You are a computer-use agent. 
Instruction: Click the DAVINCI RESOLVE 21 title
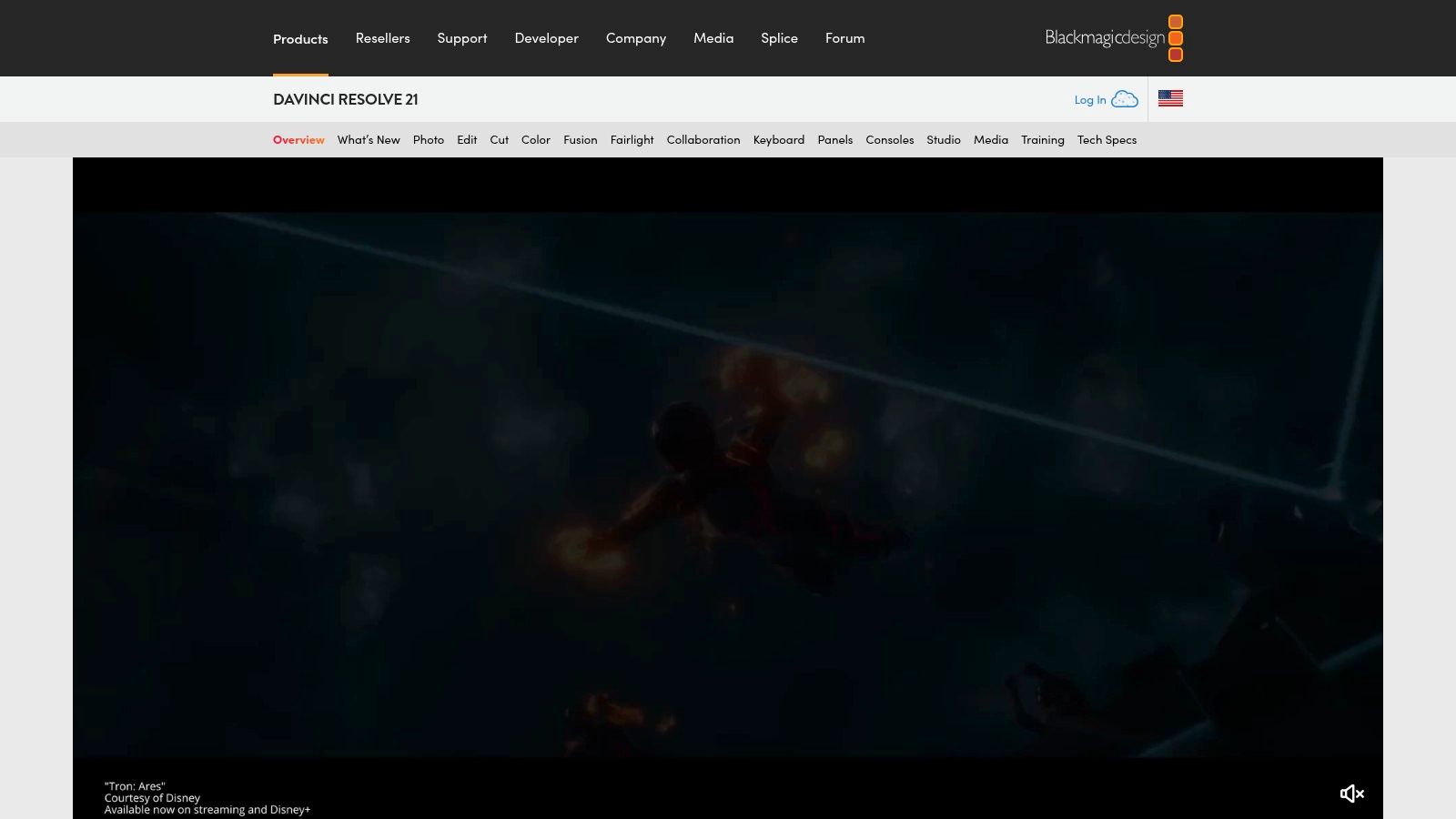point(346,99)
